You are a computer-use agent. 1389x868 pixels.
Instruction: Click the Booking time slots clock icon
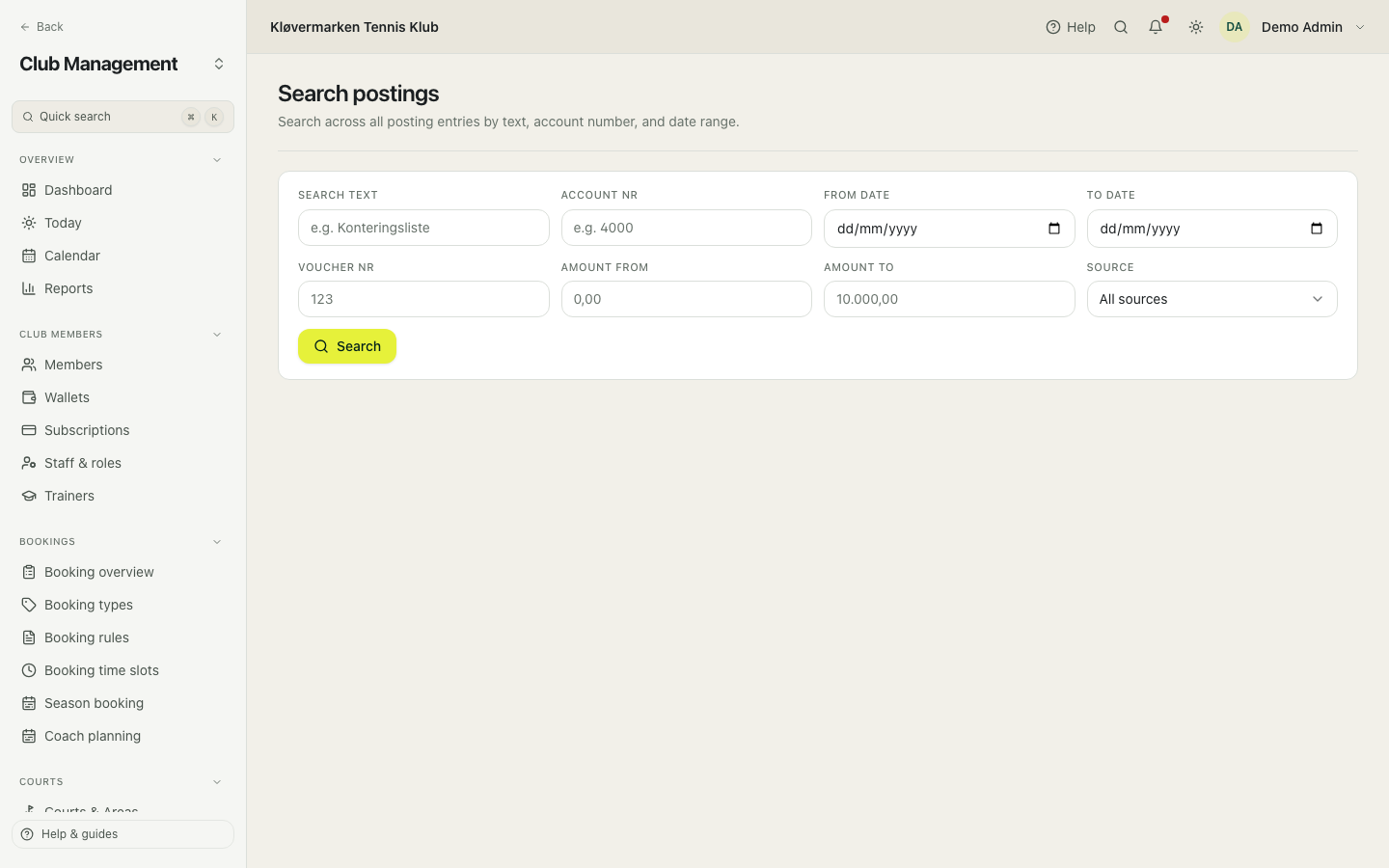click(x=29, y=670)
